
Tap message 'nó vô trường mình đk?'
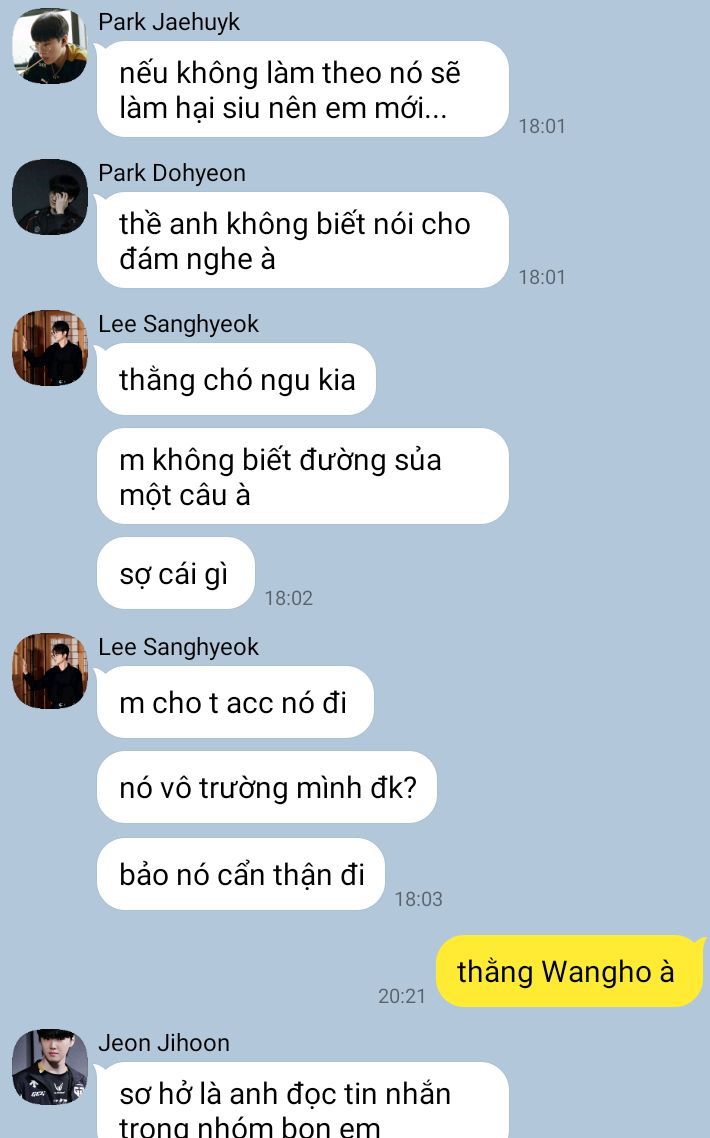tap(267, 787)
